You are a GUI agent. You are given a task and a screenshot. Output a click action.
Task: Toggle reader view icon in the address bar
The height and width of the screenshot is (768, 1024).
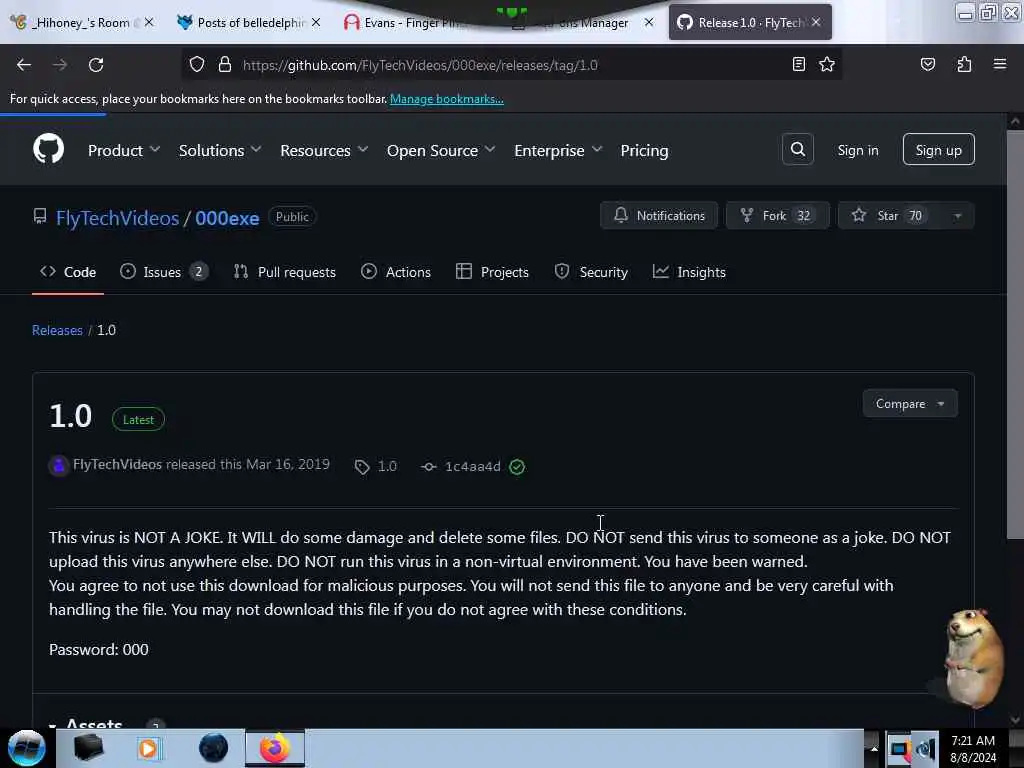coord(798,64)
